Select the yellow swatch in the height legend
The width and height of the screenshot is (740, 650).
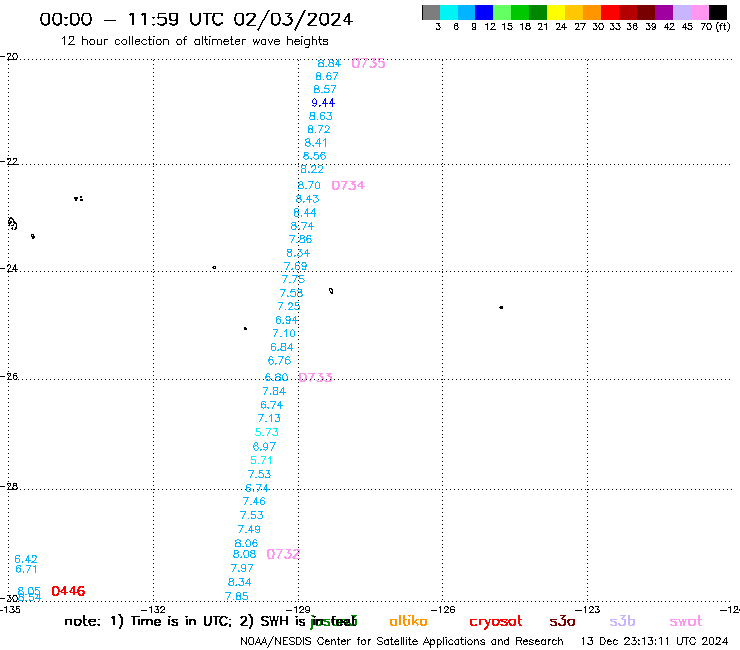556,12
